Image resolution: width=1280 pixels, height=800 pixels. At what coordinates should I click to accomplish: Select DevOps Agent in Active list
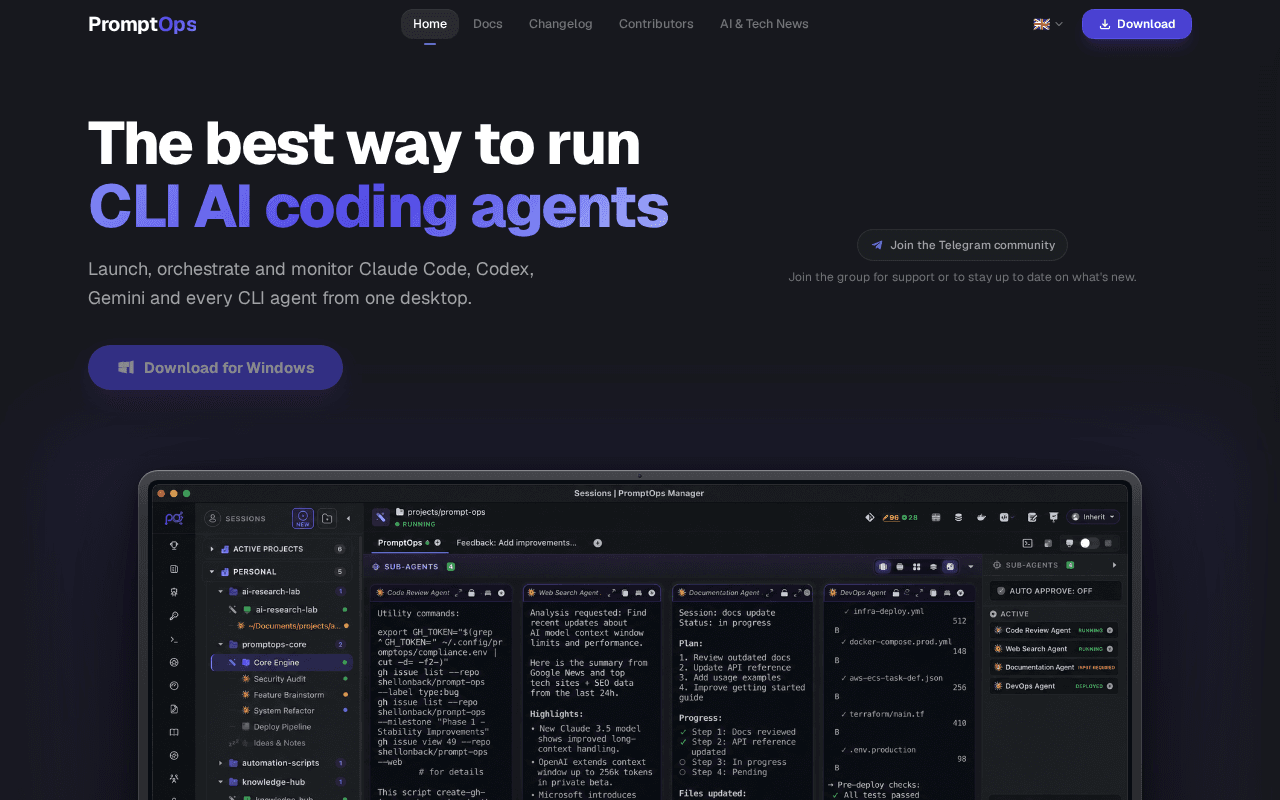click(1054, 686)
